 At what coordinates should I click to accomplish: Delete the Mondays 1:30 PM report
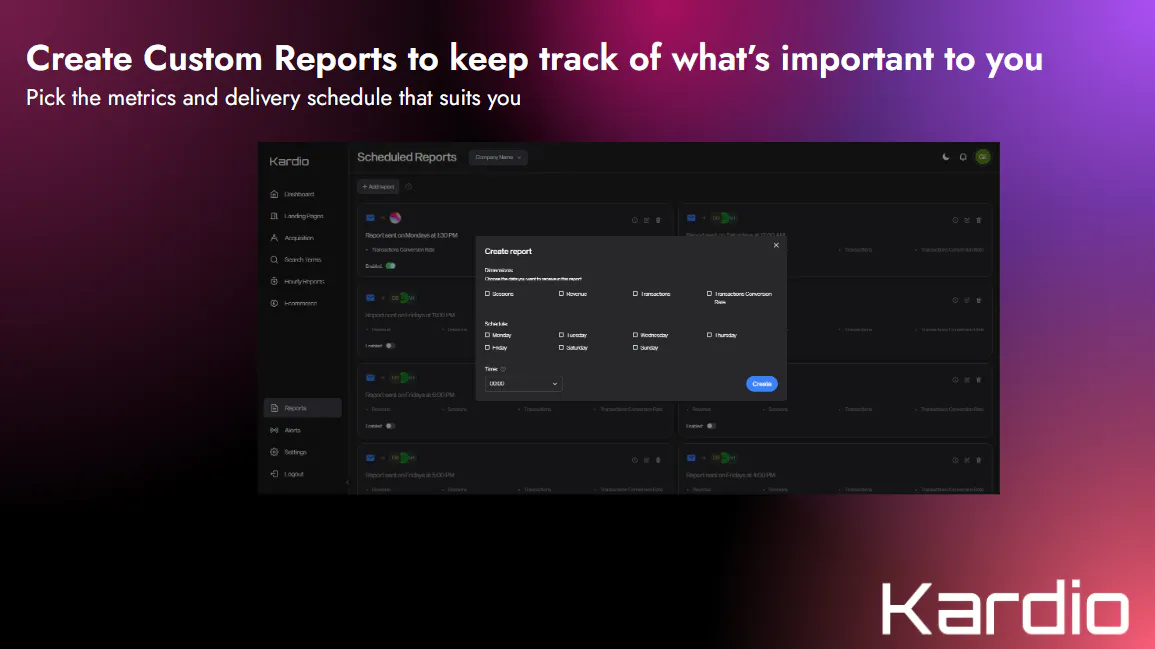coord(659,220)
